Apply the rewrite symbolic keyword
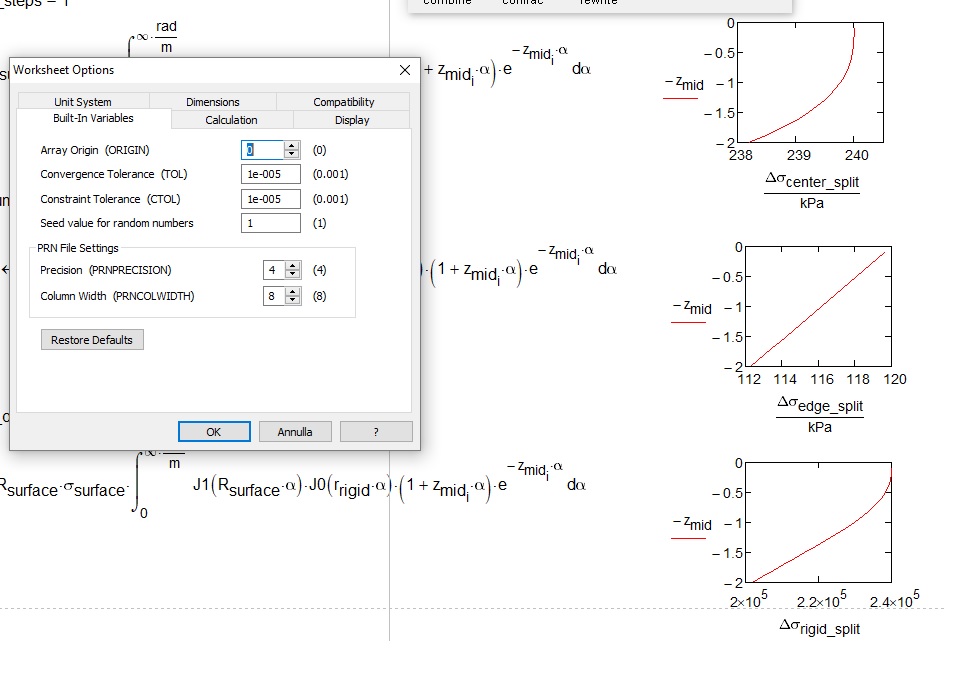Screen dimensions: 960x690 (597, 3)
